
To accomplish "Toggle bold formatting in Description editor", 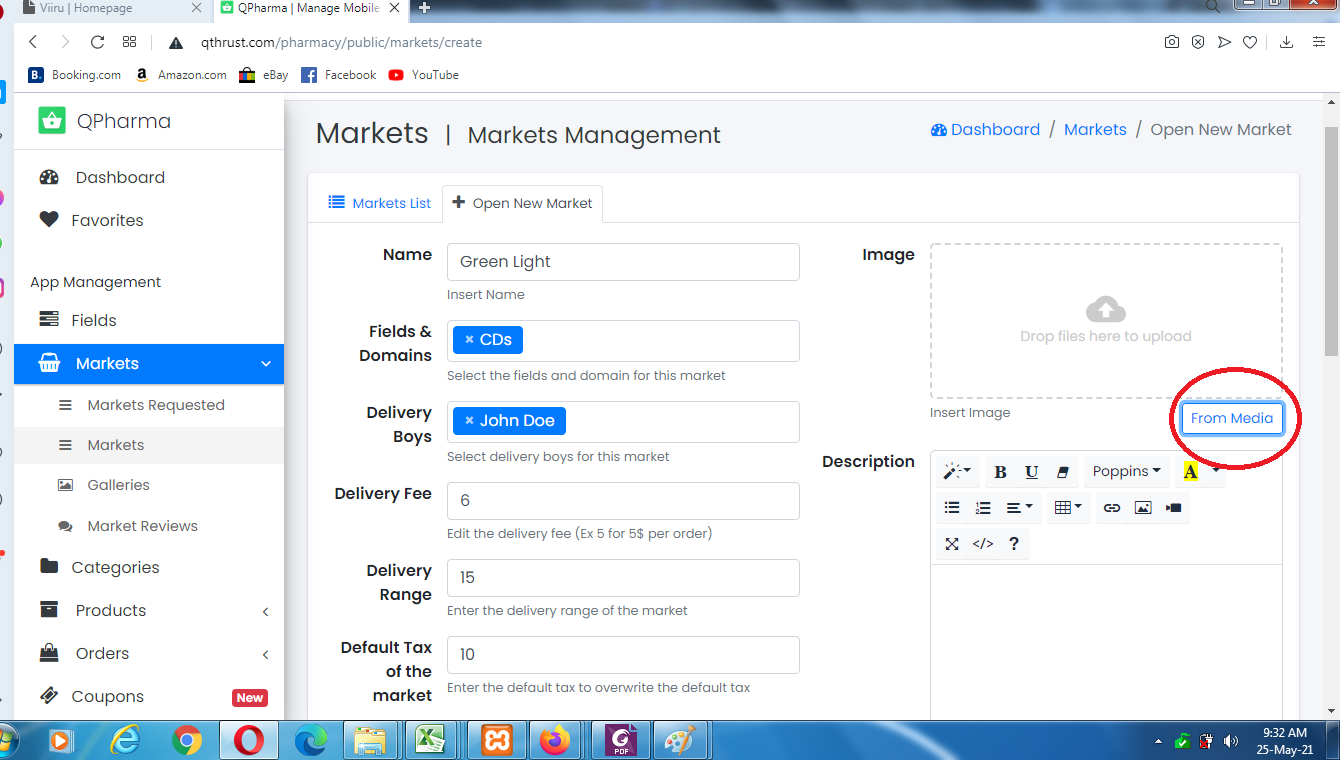I will (x=1000, y=472).
